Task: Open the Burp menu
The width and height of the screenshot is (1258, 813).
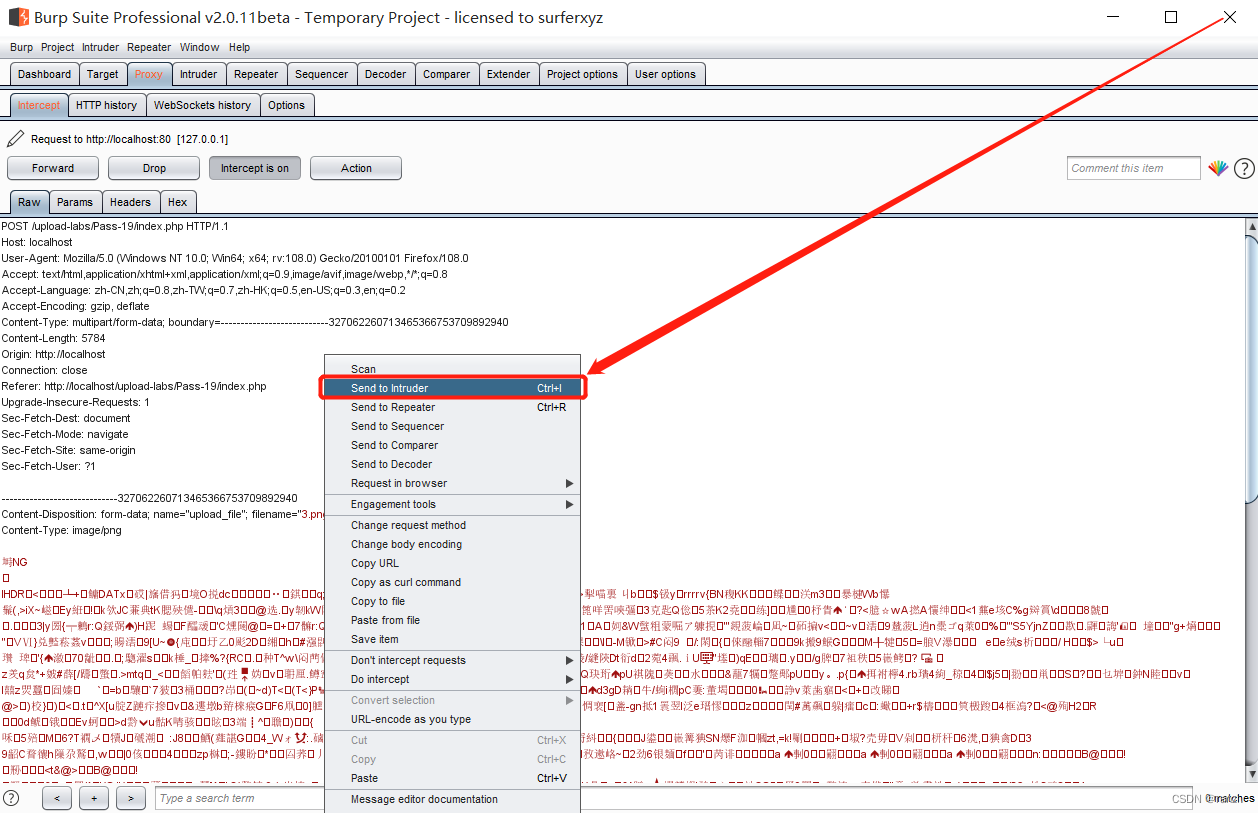Action: point(21,47)
